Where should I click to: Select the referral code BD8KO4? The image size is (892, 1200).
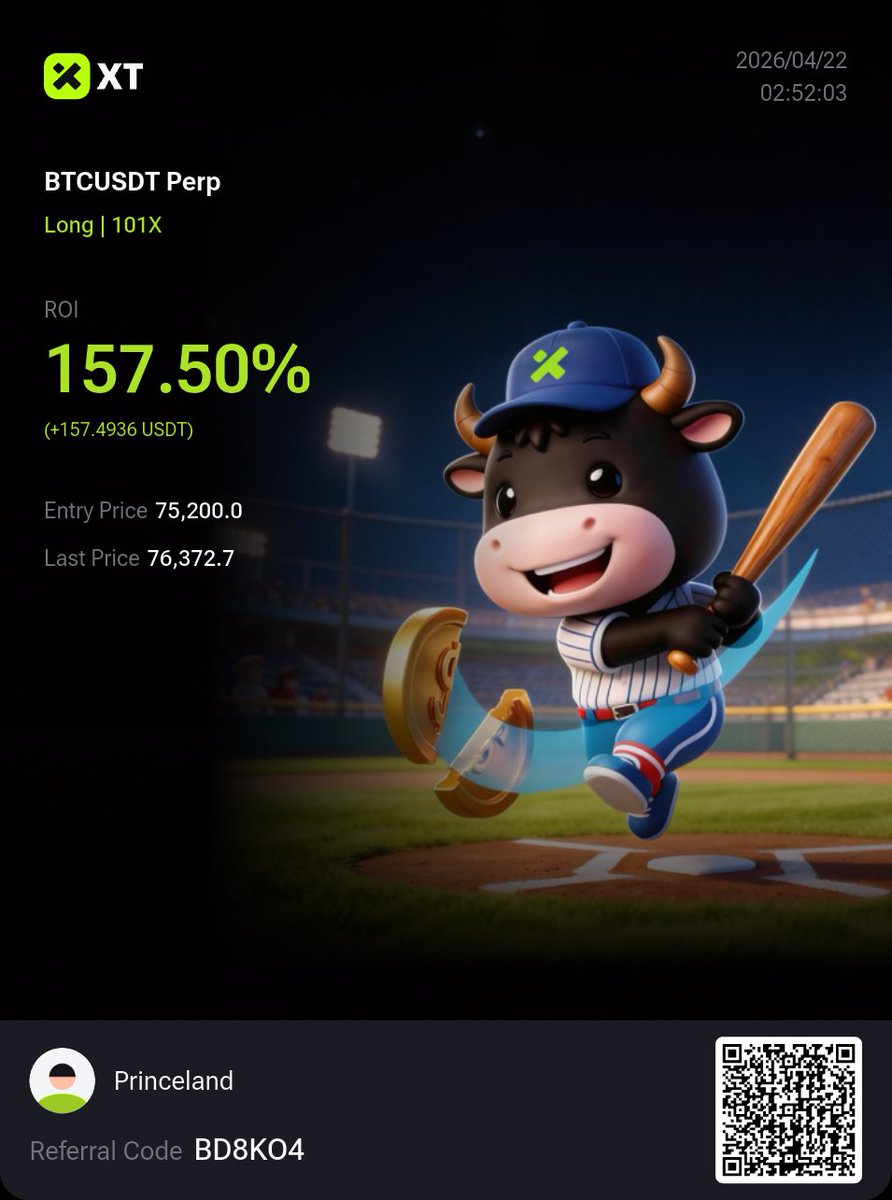pyautogui.click(x=249, y=1150)
